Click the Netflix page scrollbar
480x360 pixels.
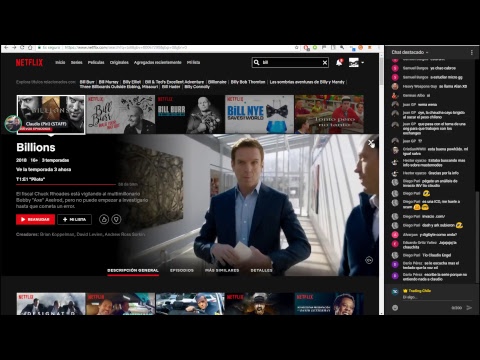pyautogui.click(x=382, y=70)
